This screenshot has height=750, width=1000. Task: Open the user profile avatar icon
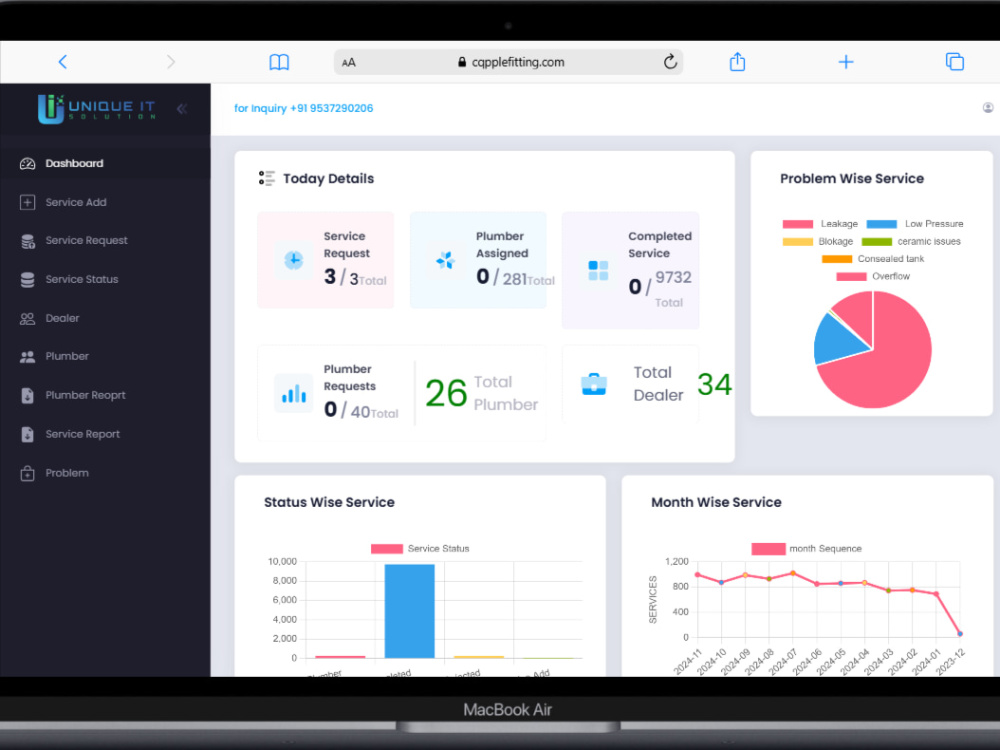(x=988, y=108)
